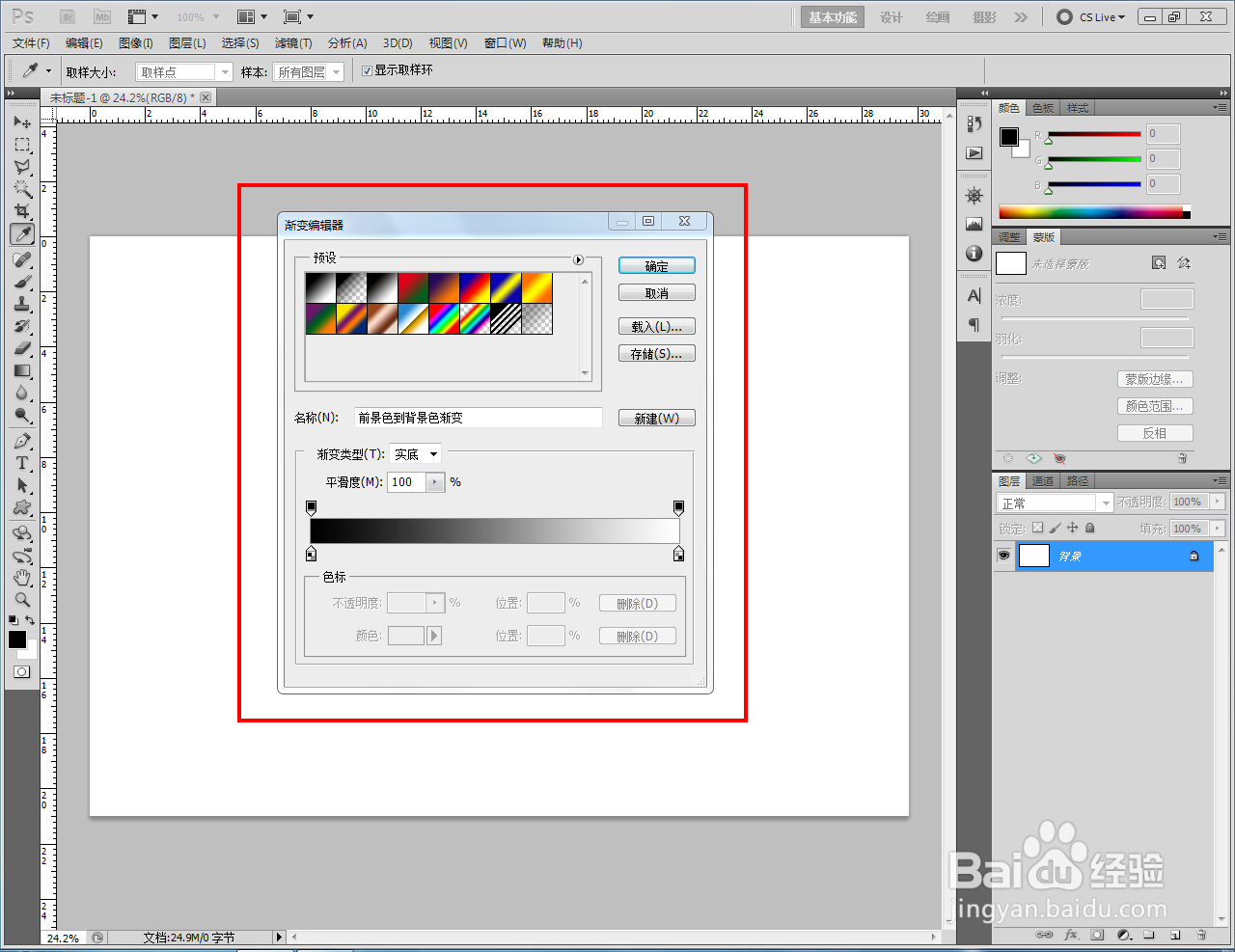
Task: Select the Clone Stamp tool
Action: tap(22, 304)
